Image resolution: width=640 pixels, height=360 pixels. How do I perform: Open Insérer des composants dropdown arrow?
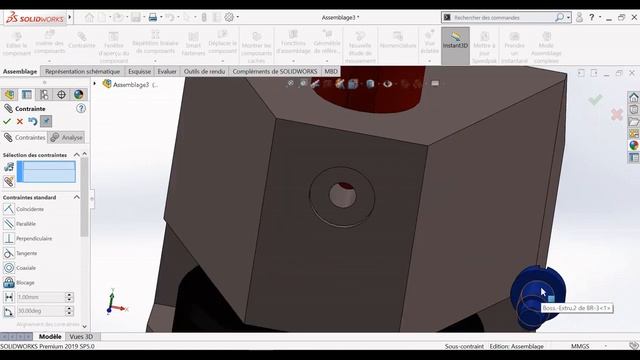(49, 61)
